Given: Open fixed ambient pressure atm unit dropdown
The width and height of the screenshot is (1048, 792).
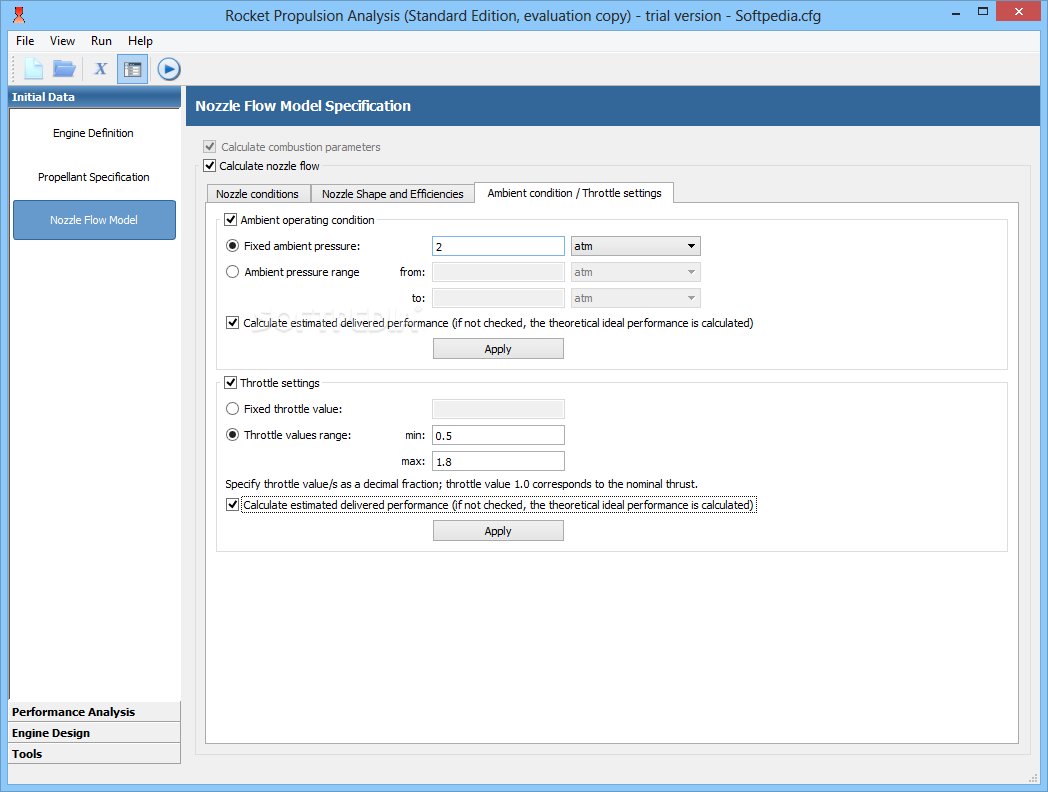Looking at the screenshot, I should 636,246.
